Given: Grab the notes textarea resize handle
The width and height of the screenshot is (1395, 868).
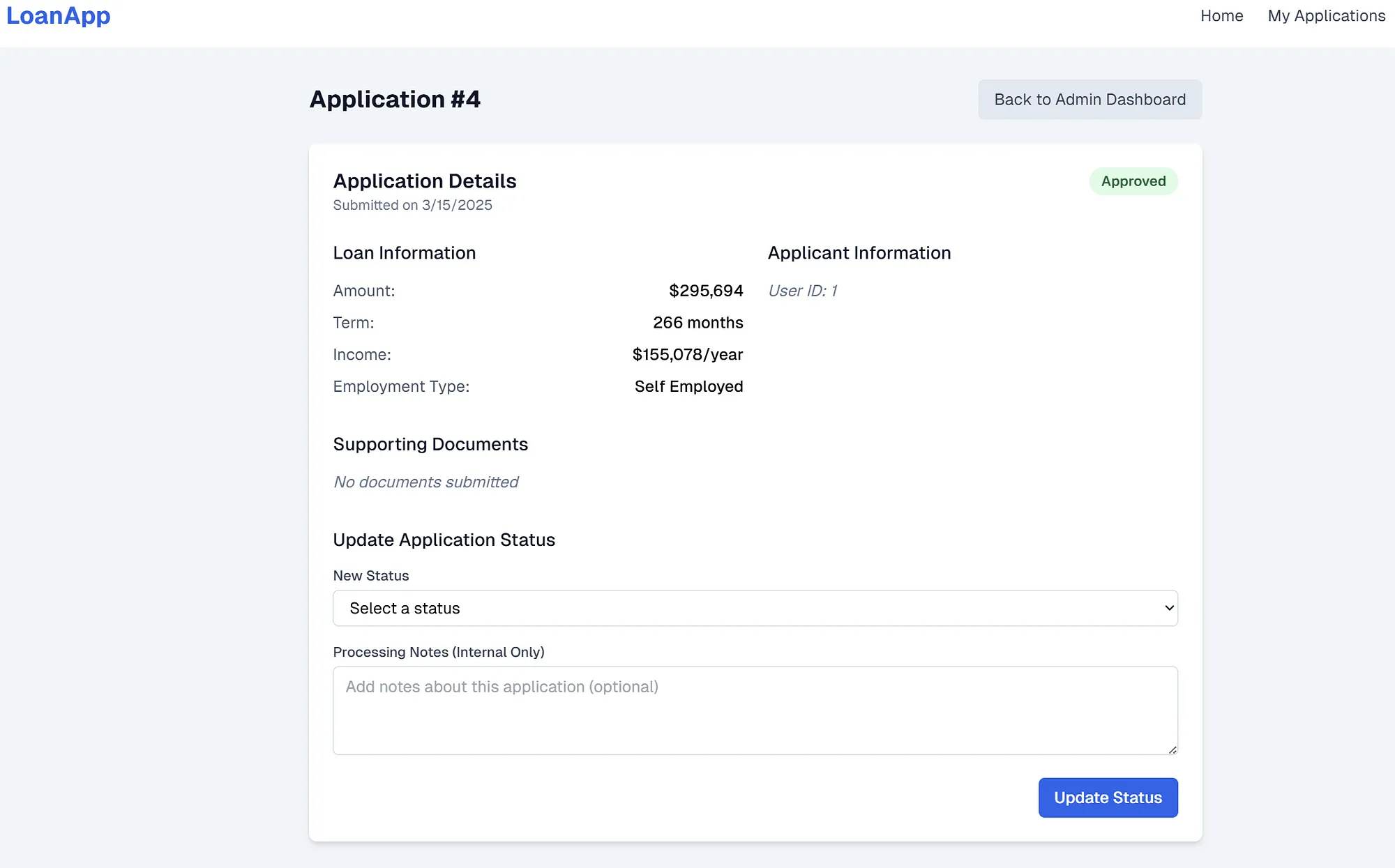Looking at the screenshot, I should pyautogui.click(x=1172, y=750).
